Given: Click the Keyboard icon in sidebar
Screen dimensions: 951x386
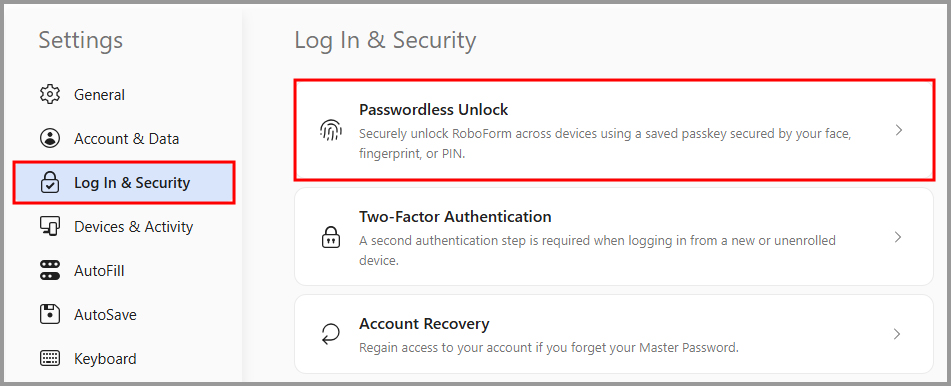Looking at the screenshot, I should [50, 358].
